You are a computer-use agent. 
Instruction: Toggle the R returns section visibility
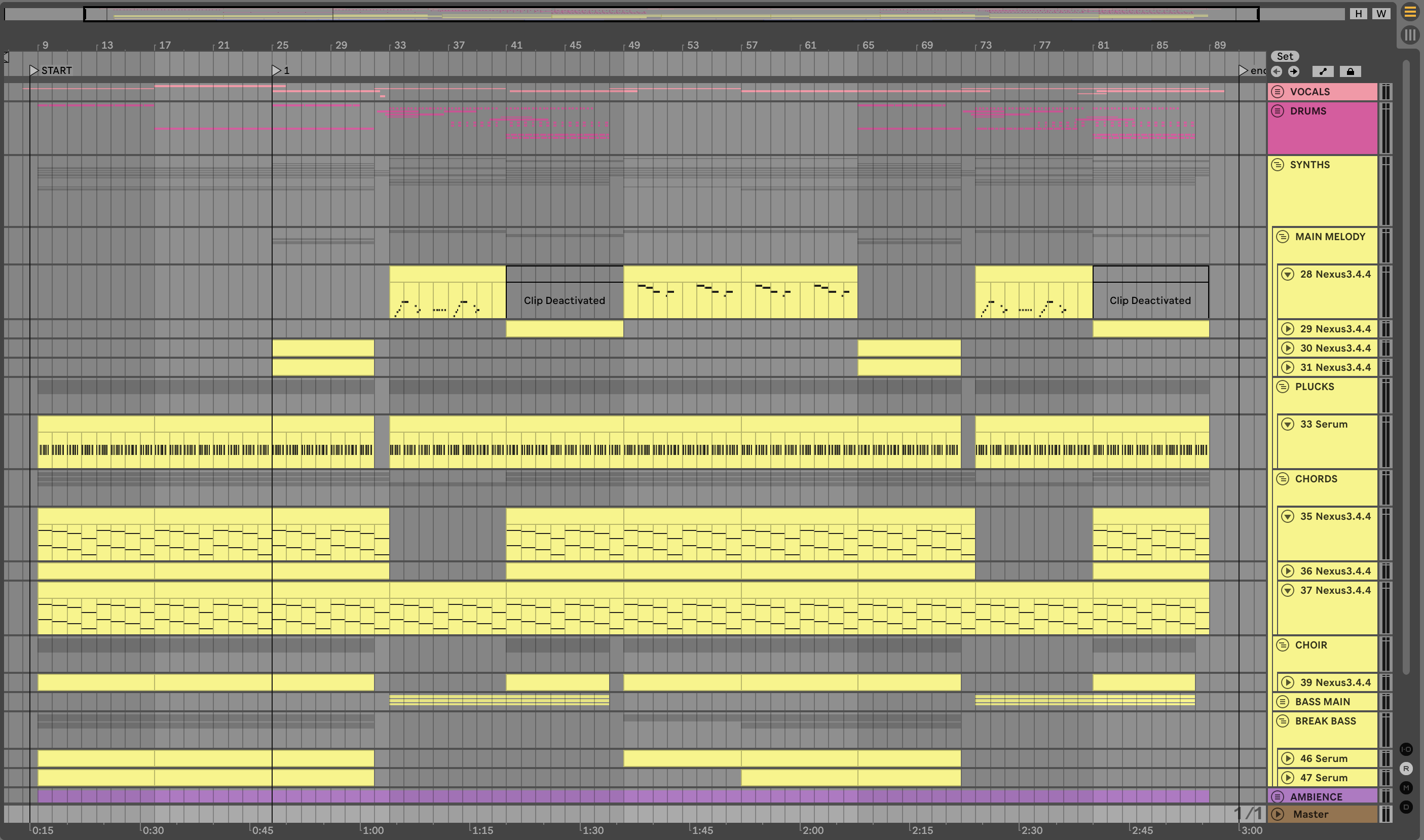[x=1406, y=769]
